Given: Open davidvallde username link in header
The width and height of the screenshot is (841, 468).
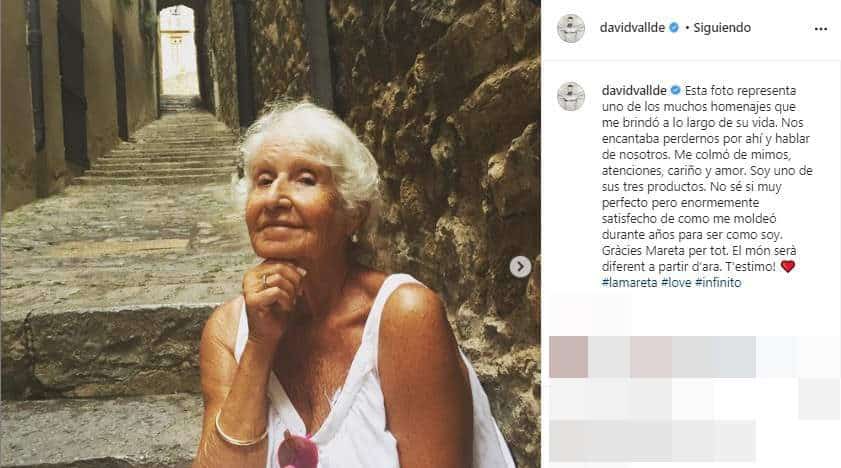Looking at the screenshot, I should click(x=632, y=27).
